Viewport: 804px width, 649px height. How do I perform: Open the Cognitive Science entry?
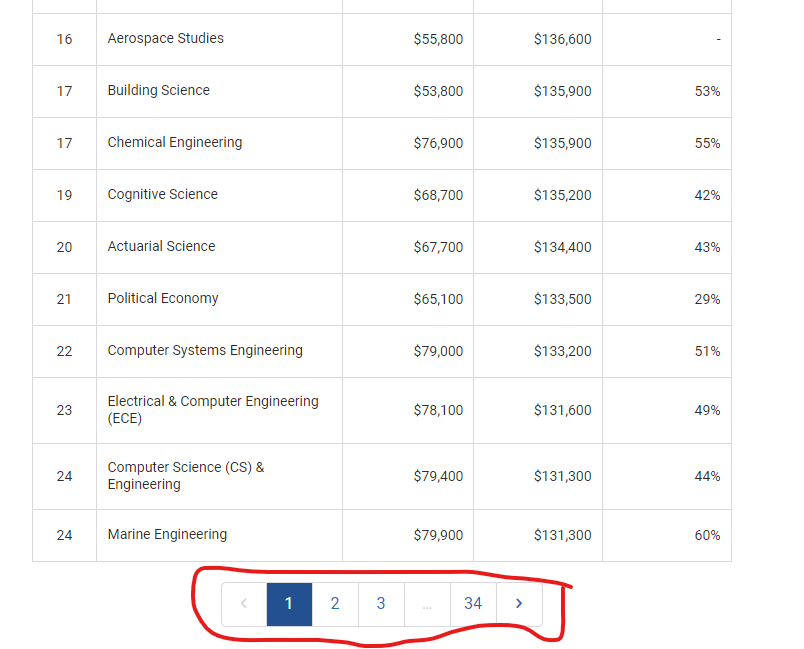(162, 194)
